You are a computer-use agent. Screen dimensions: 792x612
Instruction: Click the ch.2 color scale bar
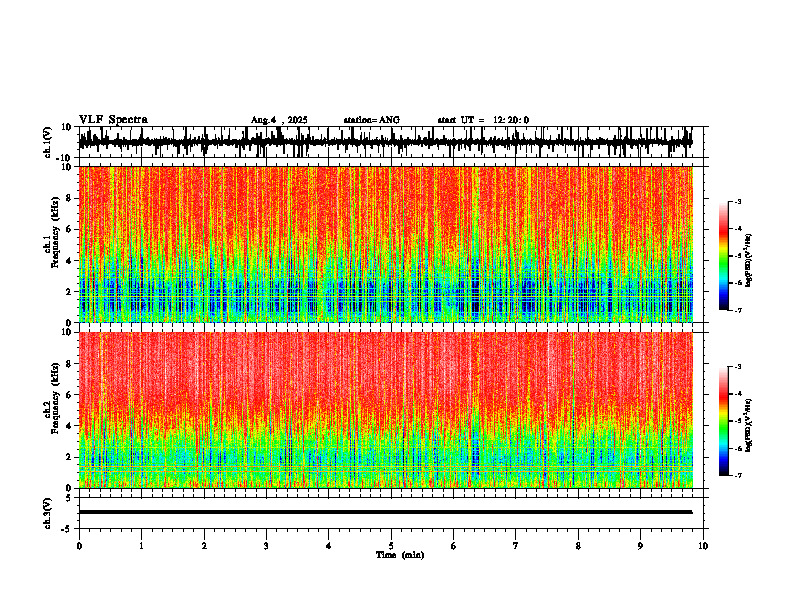[723, 421]
